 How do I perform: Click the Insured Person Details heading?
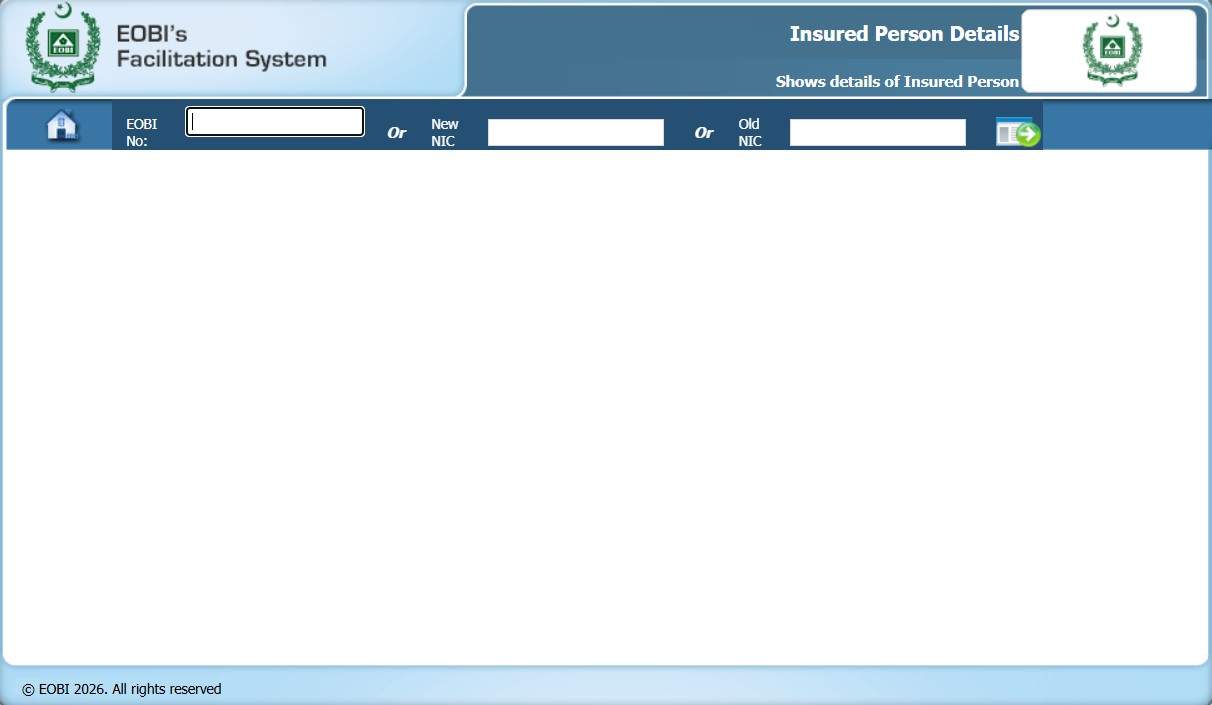click(x=903, y=33)
